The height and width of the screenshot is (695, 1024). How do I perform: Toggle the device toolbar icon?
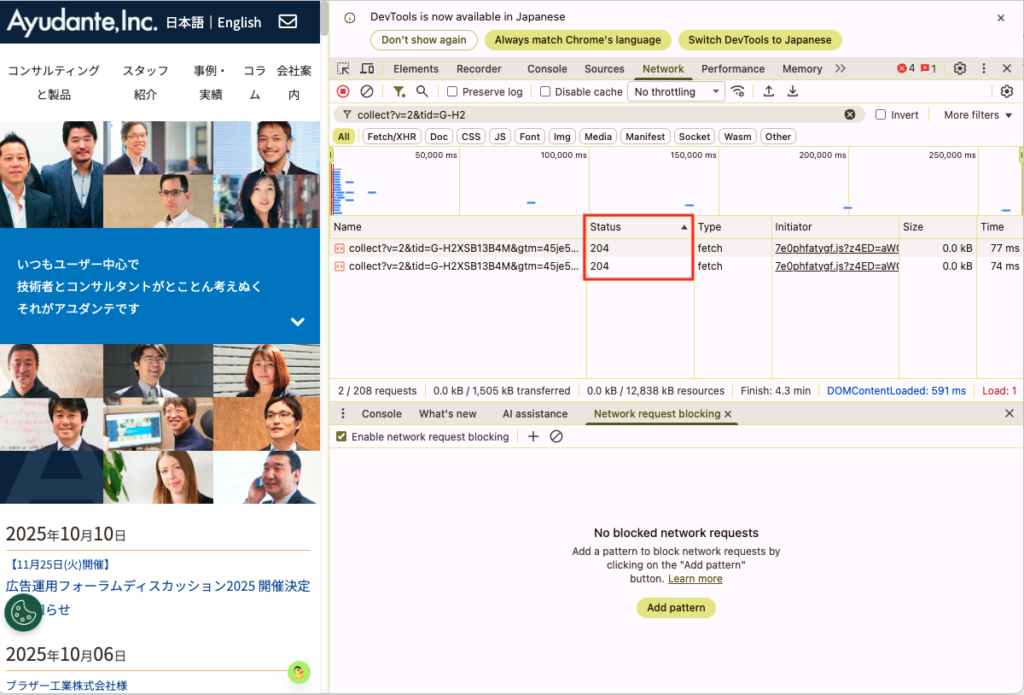(x=367, y=69)
